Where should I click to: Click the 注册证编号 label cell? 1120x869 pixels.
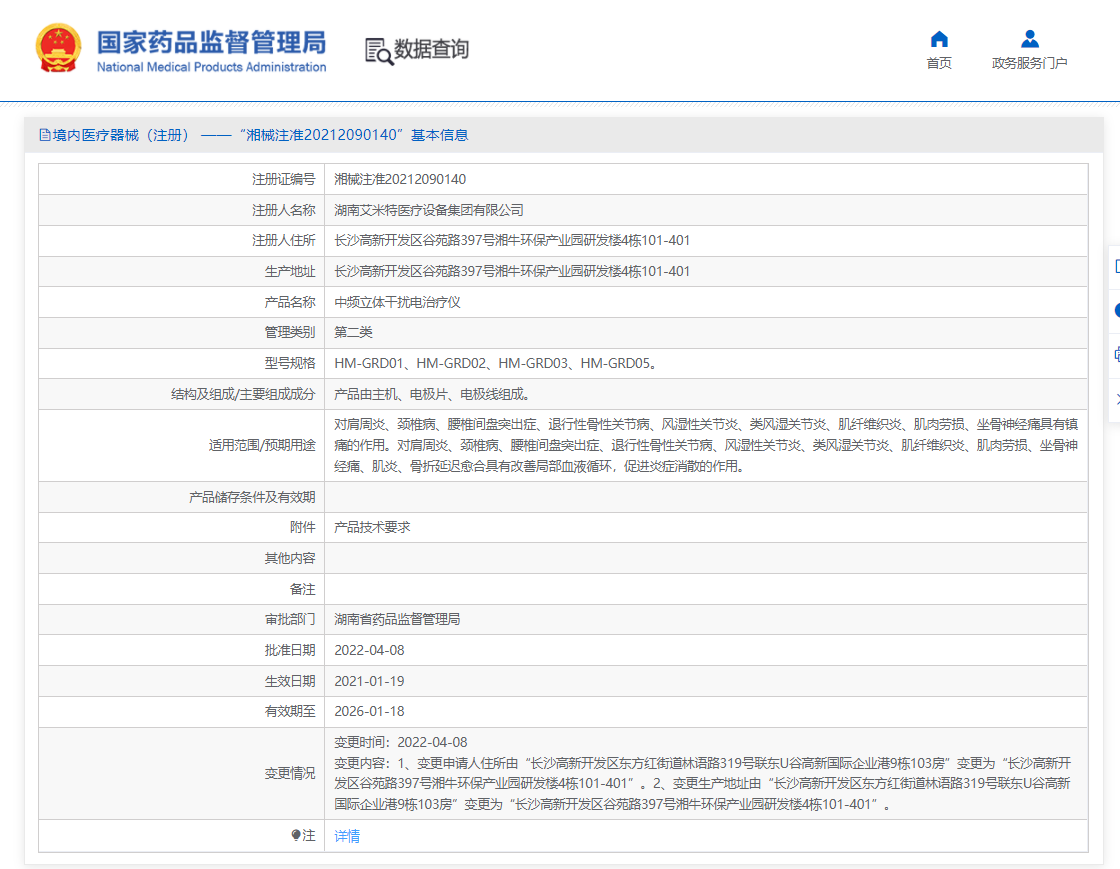181,179
